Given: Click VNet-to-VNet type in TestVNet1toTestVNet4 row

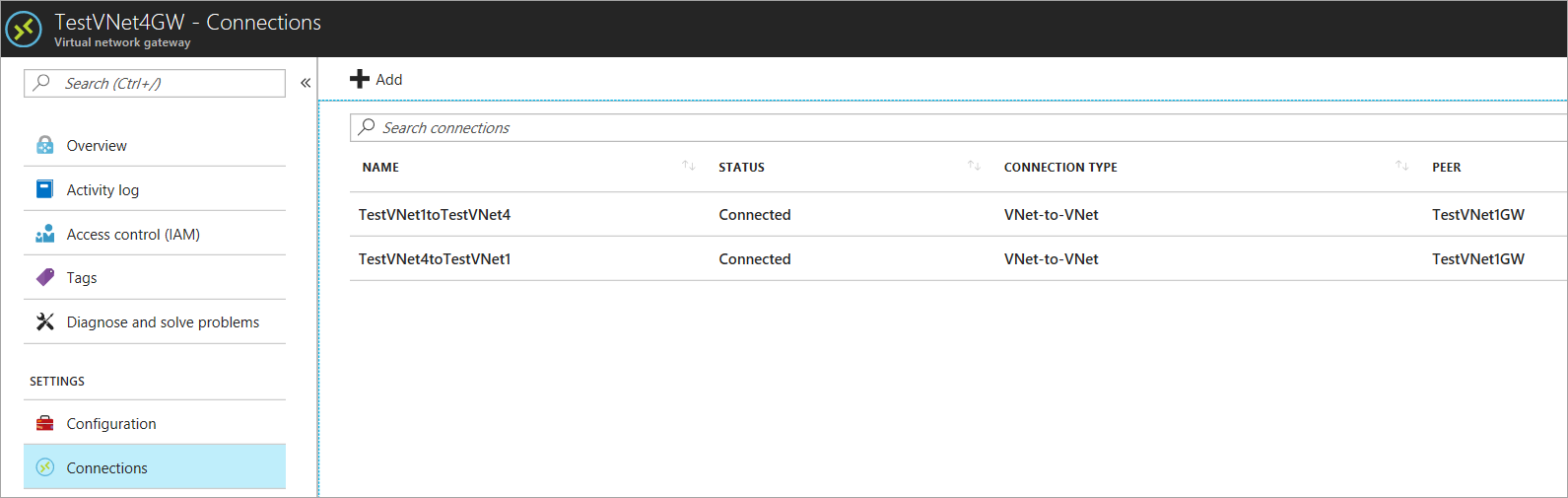Looking at the screenshot, I should point(1052,215).
